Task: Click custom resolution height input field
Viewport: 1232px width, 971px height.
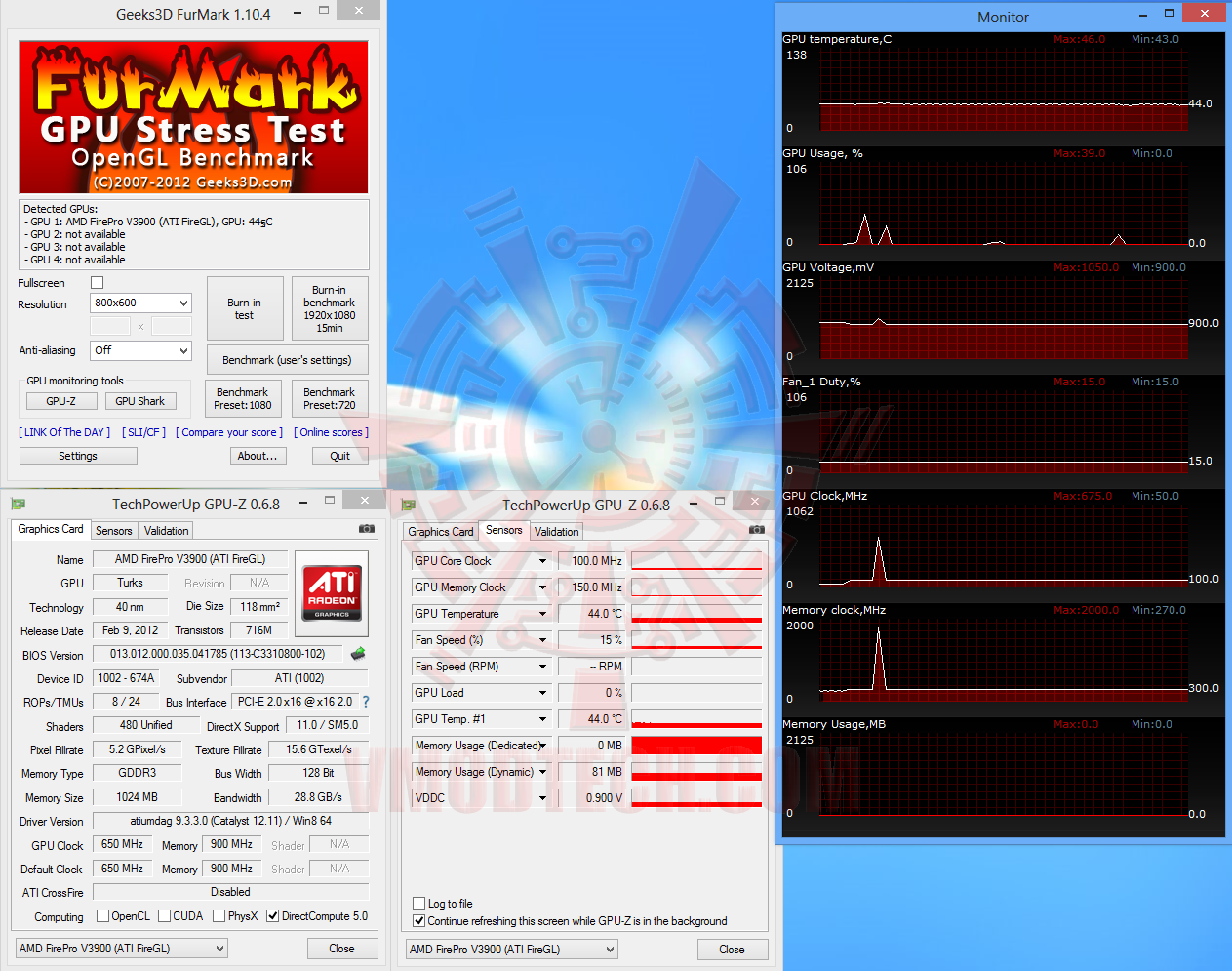Action: 172,326
